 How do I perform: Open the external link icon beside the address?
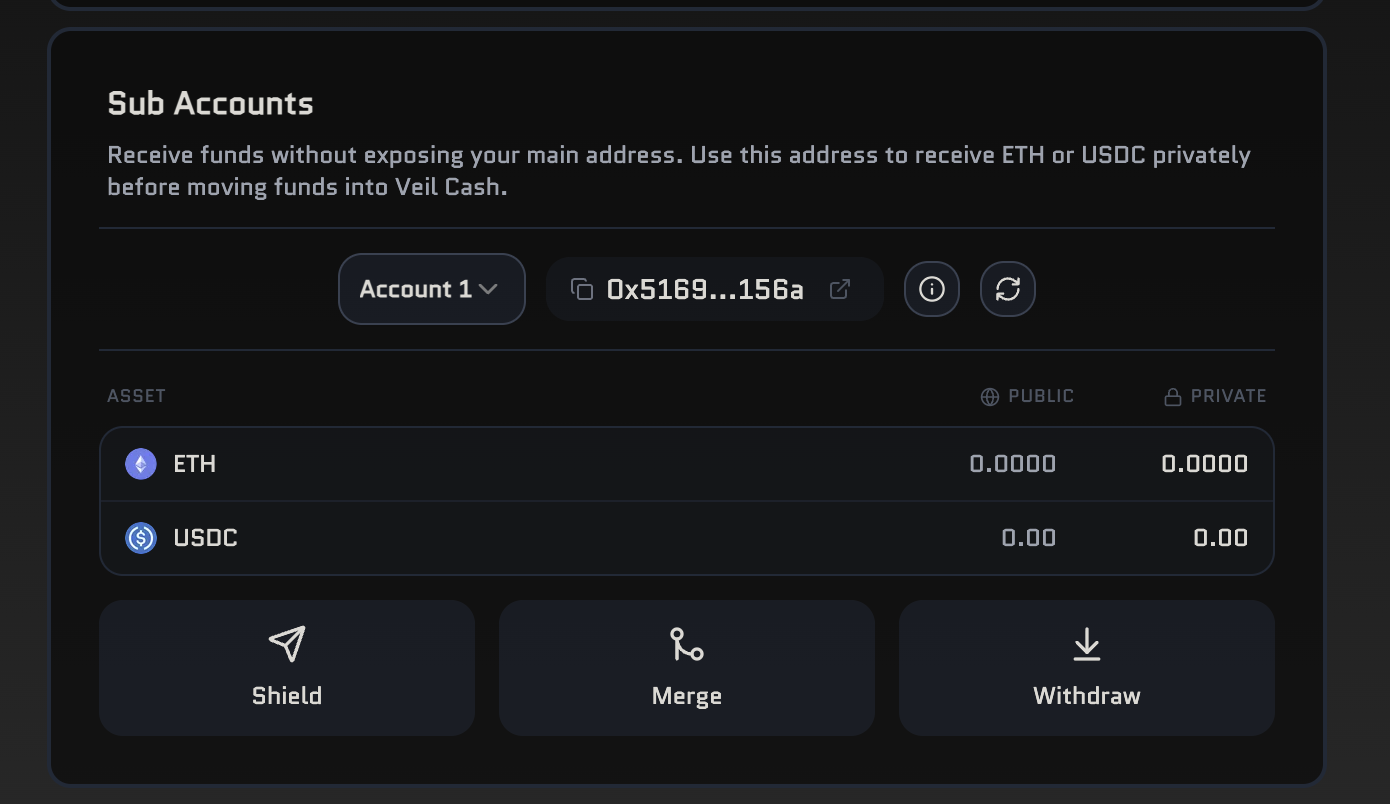click(840, 288)
